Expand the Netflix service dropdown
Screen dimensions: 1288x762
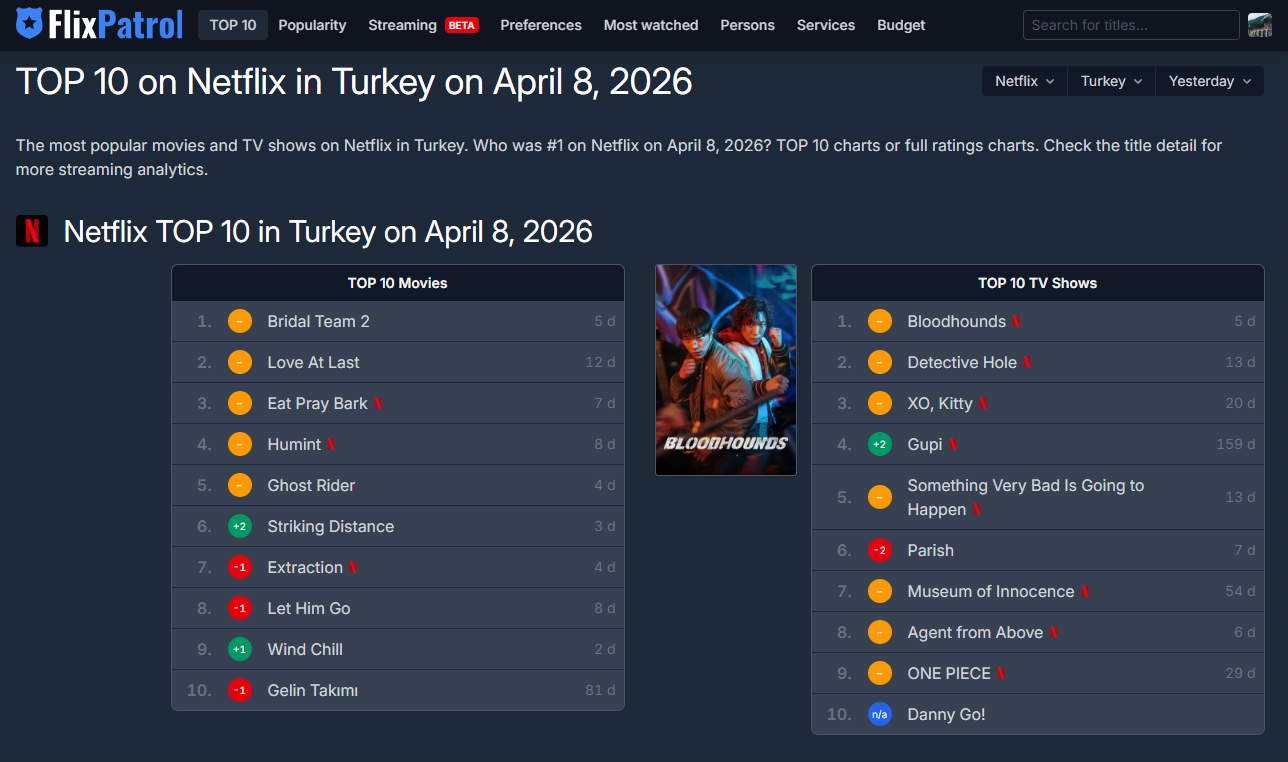tap(1024, 81)
